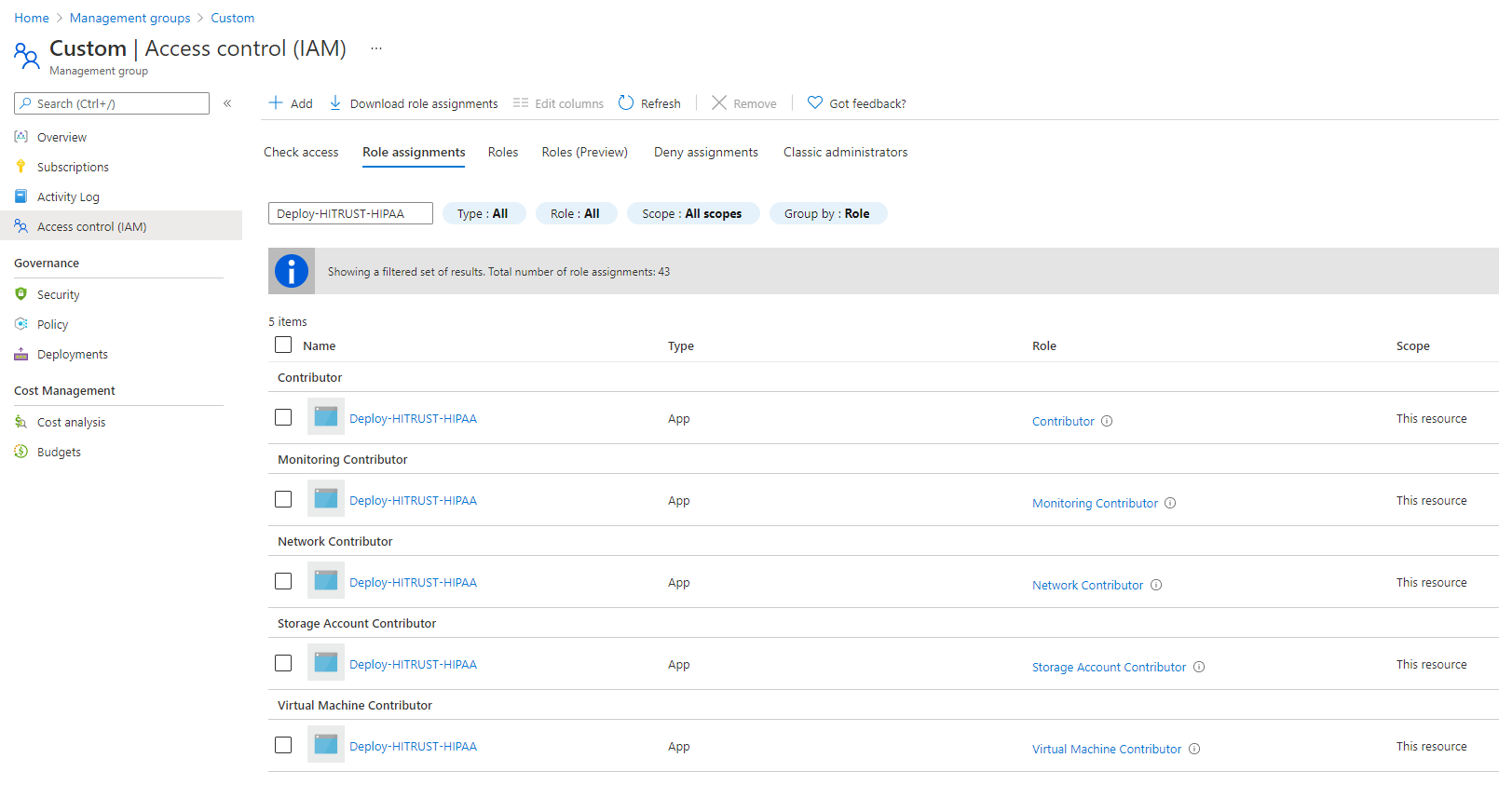Open the Classic administrators tab
Viewport: 1499px width, 812px height.
point(846,152)
